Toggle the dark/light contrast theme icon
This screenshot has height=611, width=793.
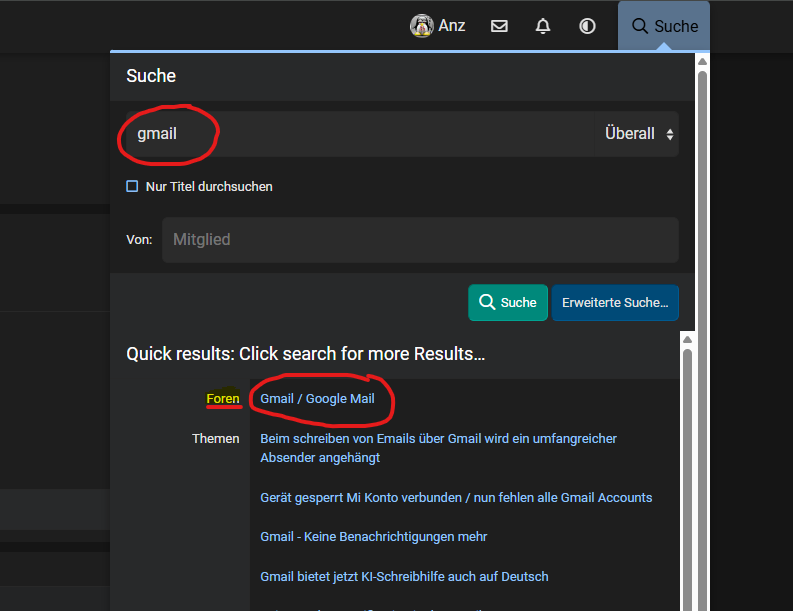587,26
